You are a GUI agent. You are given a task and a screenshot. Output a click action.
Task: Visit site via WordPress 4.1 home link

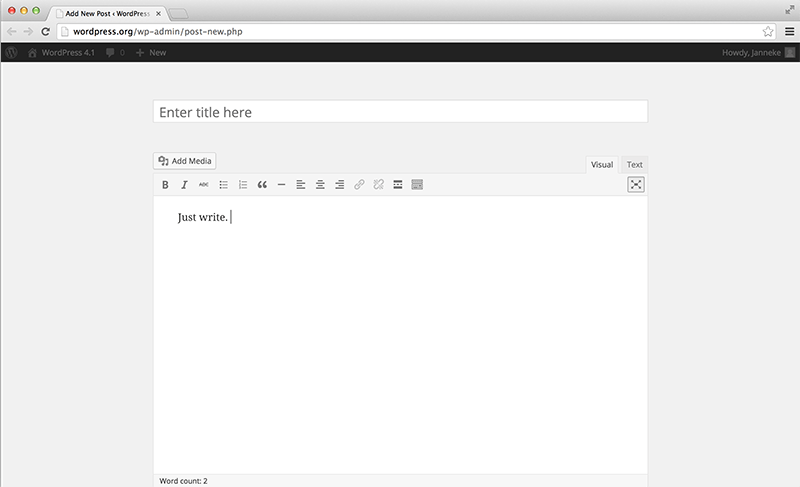click(61, 53)
